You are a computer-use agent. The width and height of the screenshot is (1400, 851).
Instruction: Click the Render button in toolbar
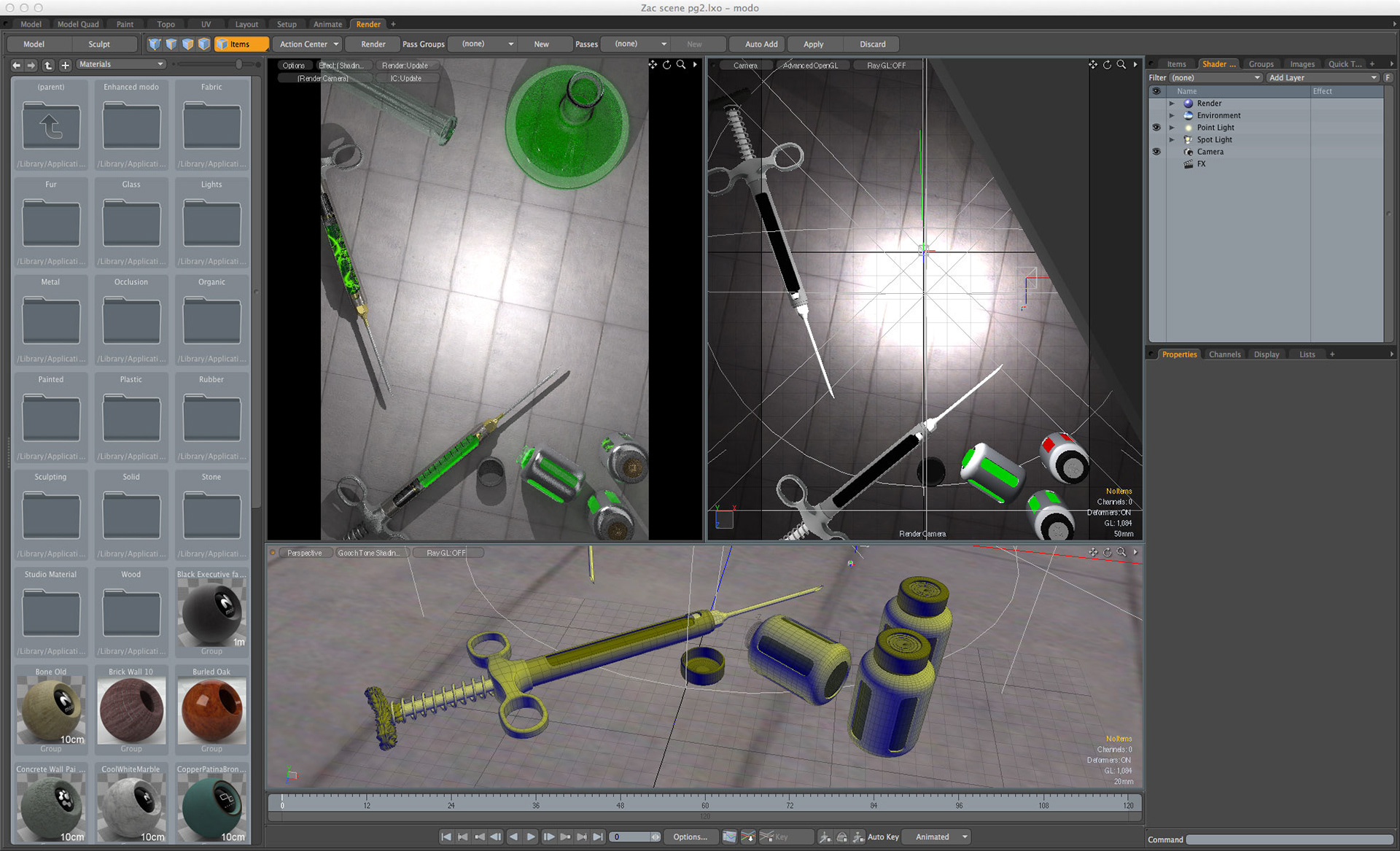tap(373, 44)
